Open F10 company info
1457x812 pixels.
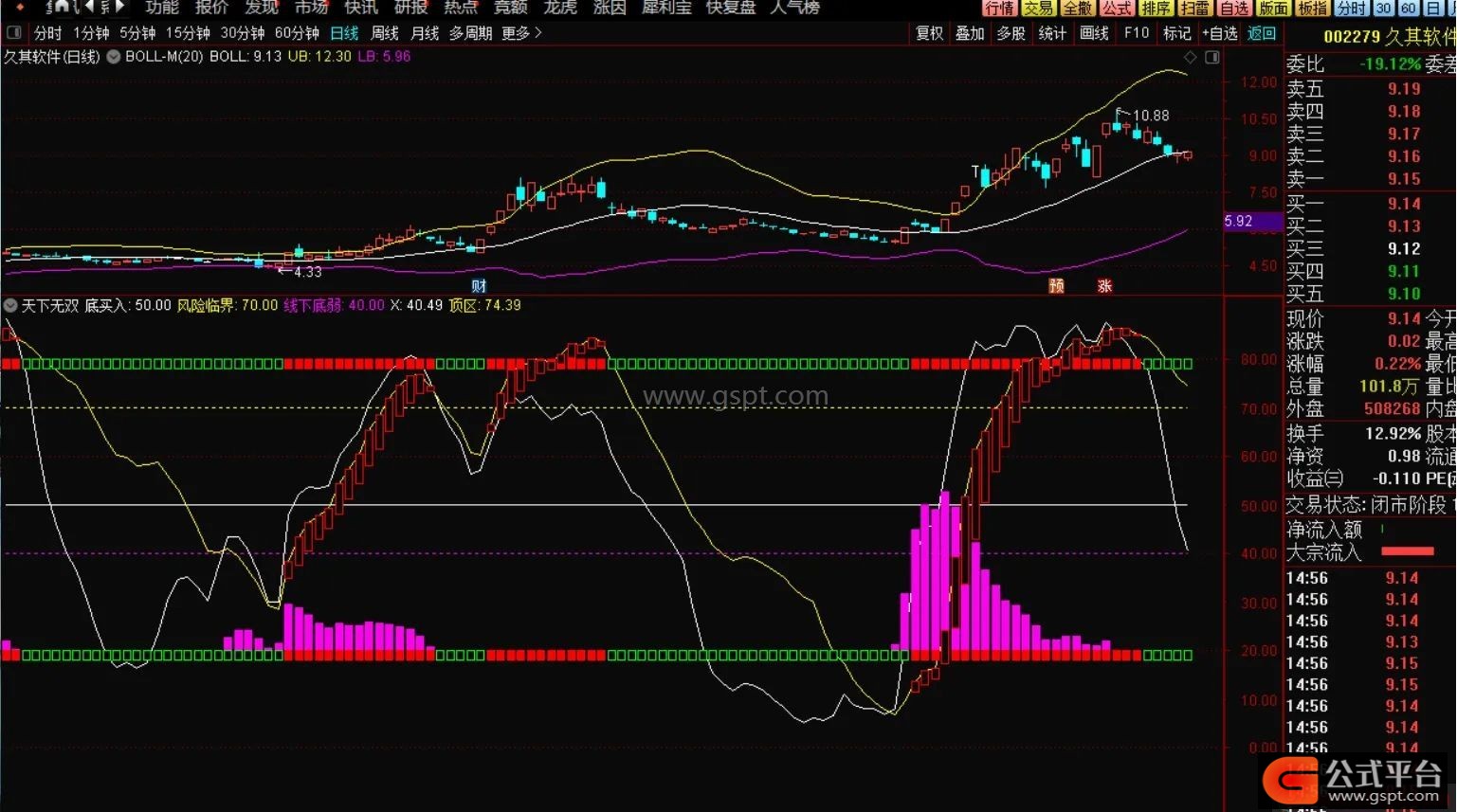tap(1137, 33)
